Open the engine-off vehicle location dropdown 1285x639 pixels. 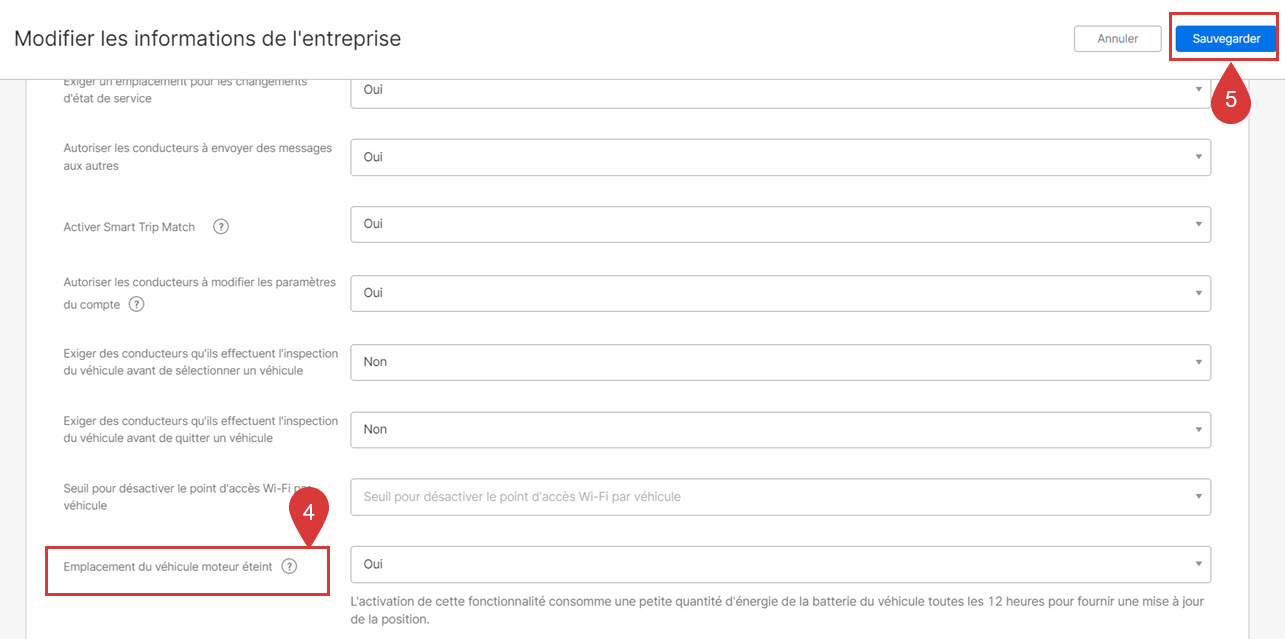tap(780, 564)
